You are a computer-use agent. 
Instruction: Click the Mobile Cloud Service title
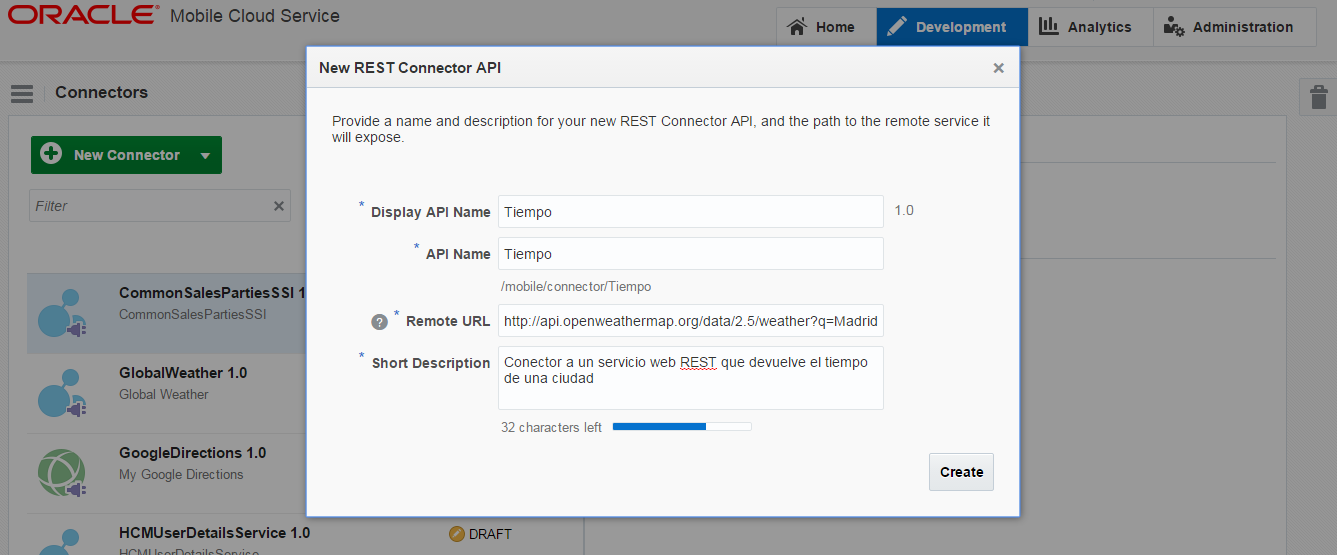click(x=255, y=16)
